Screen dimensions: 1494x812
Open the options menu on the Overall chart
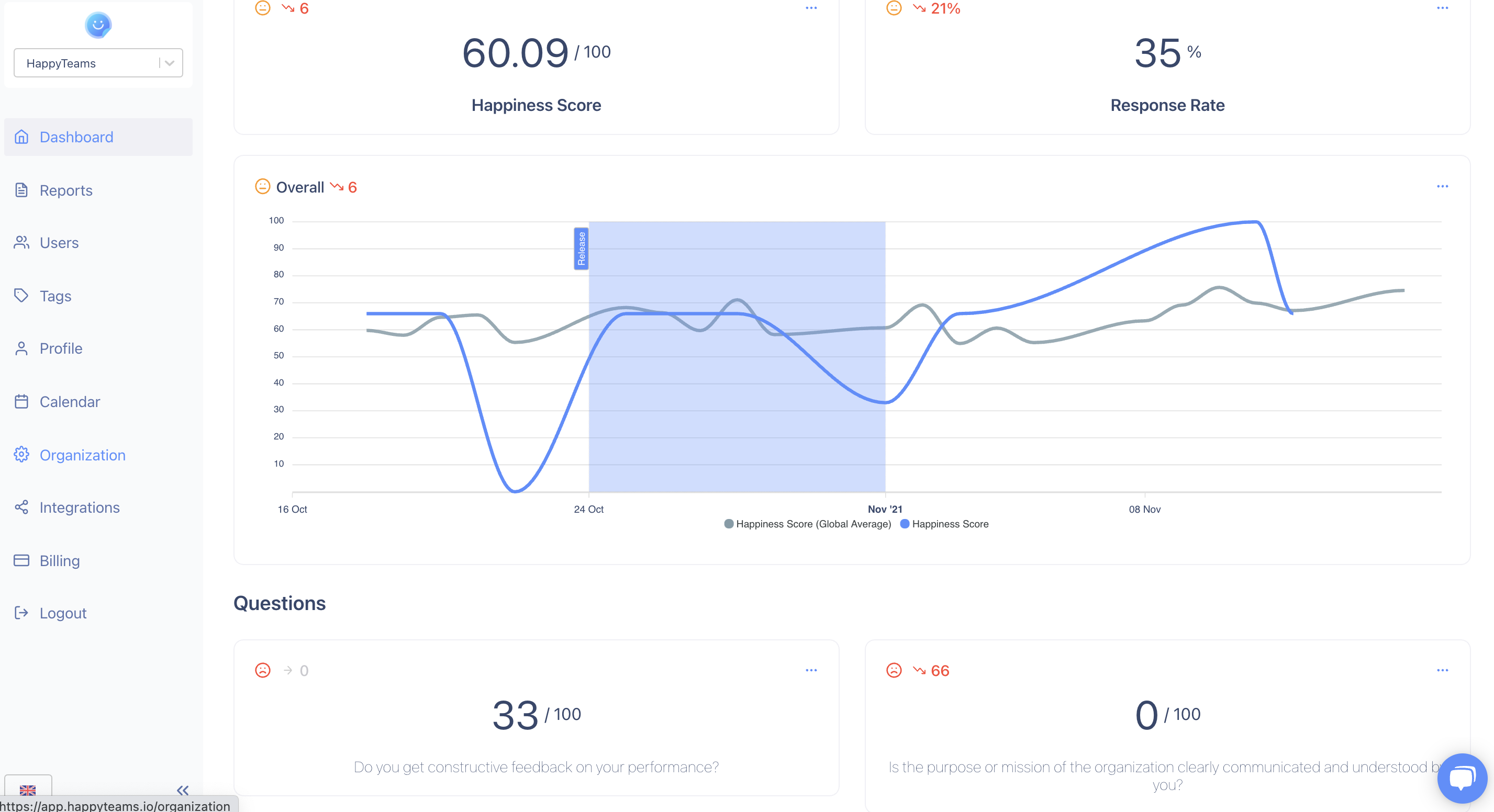[x=1442, y=186]
